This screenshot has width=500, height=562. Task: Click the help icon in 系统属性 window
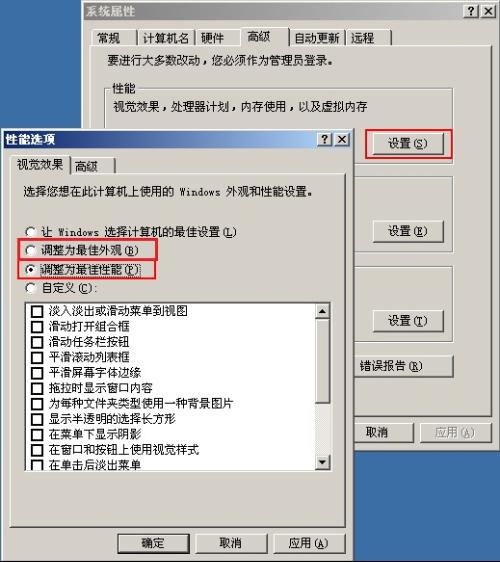(471, 11)
